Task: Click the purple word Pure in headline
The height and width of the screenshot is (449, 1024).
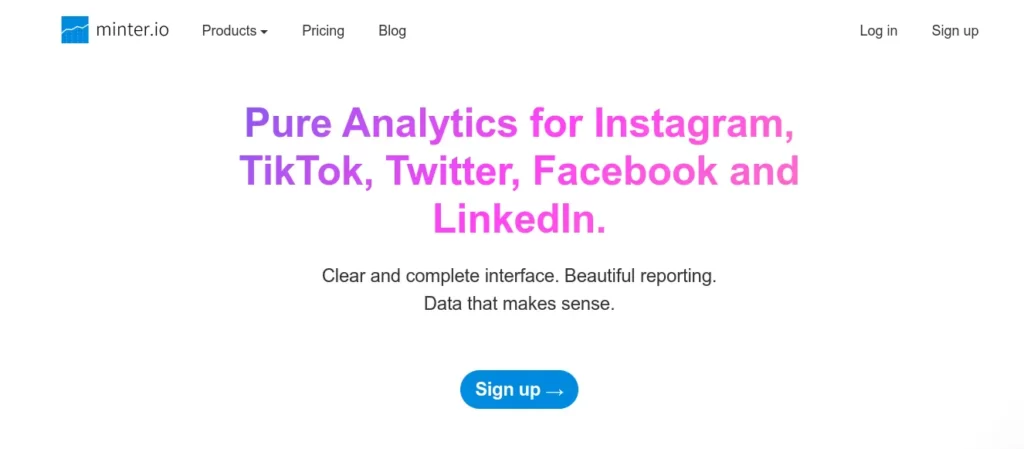Action: pos(288,124)
